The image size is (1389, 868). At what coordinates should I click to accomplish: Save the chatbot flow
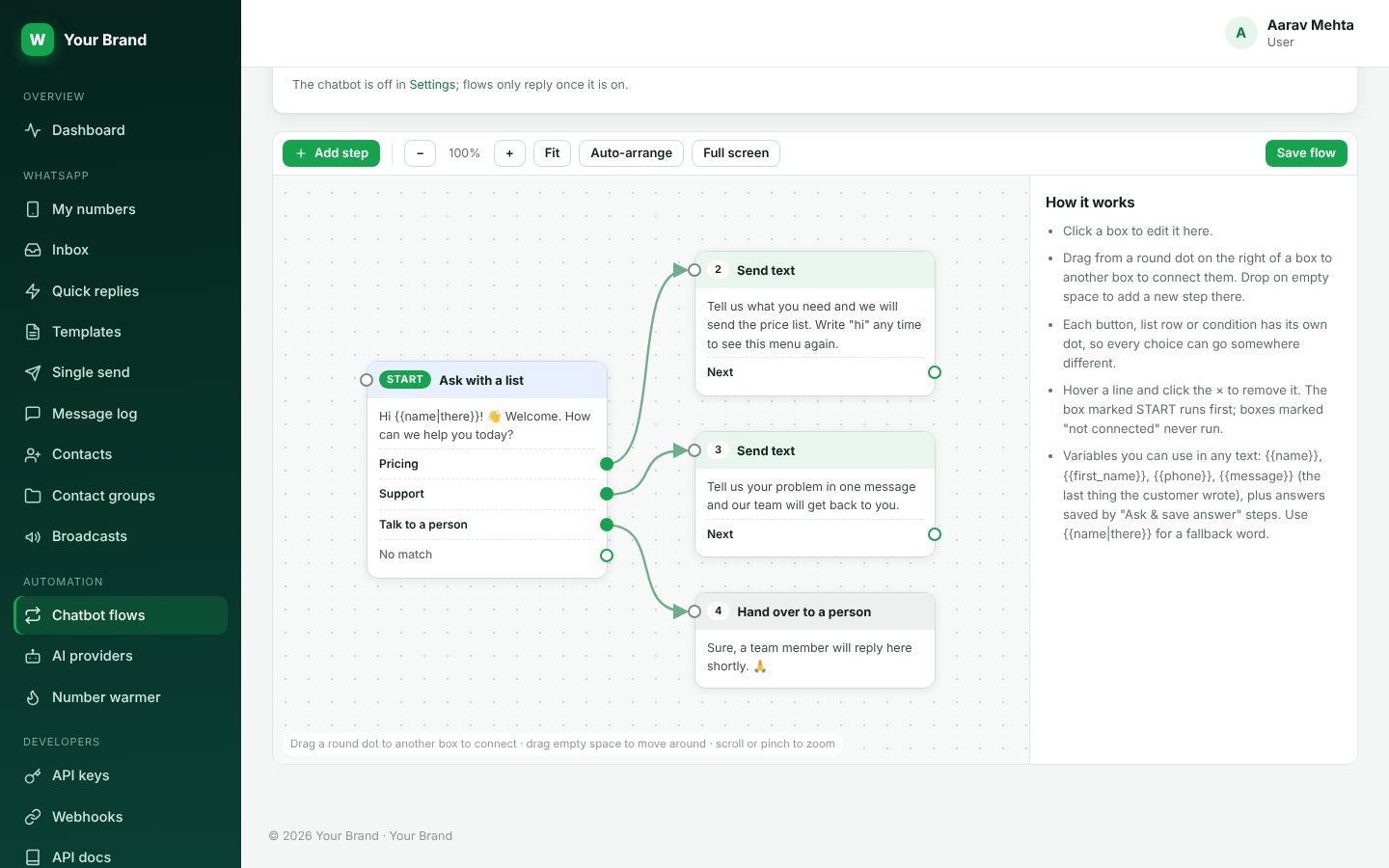pyautogui.click(x=1306, y=153)
